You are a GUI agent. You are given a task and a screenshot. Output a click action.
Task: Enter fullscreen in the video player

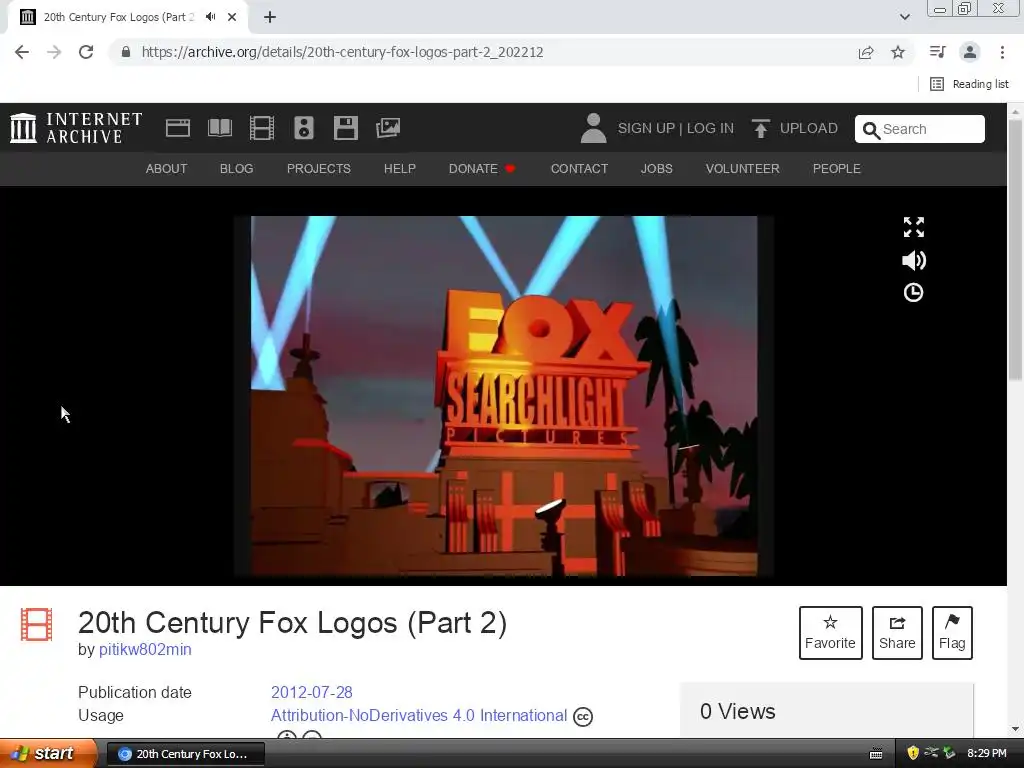tap(914, 227)
